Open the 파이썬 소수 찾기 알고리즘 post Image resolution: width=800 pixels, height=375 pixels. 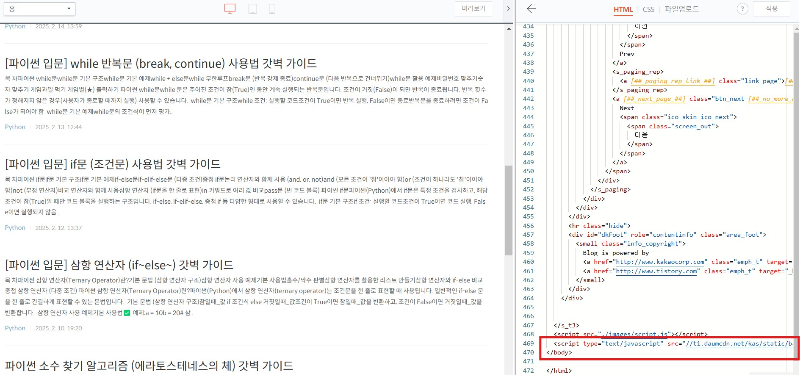[148, 366]
